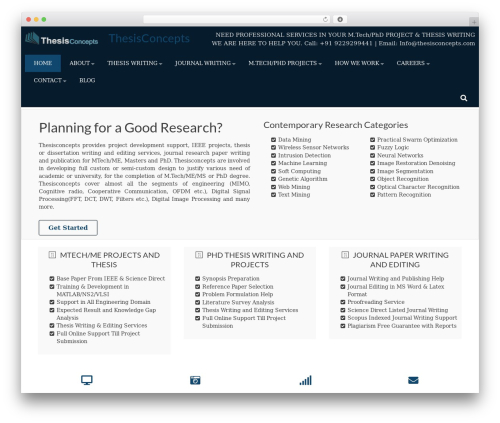This screenshot has height=423, width=500.
Task: Expand the CONTACT dropdown menu
Action: 50,80
